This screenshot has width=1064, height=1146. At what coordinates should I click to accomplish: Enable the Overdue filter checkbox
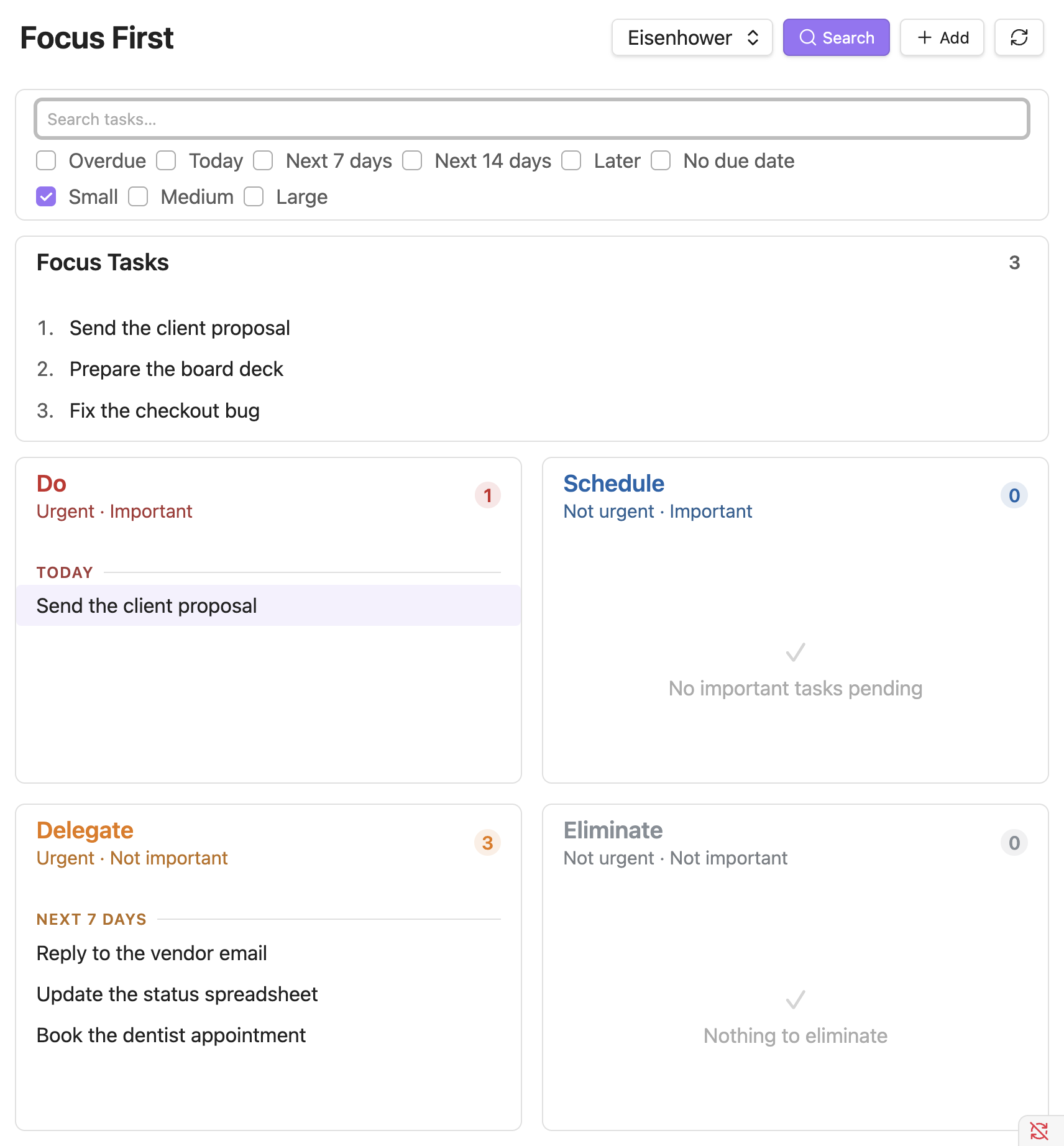point(46,160)
